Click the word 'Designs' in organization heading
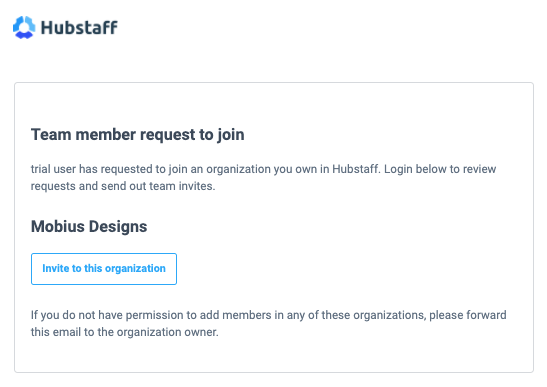Viewport: 547px width, 387px height. pyautogui.click(x=118, y=226)
